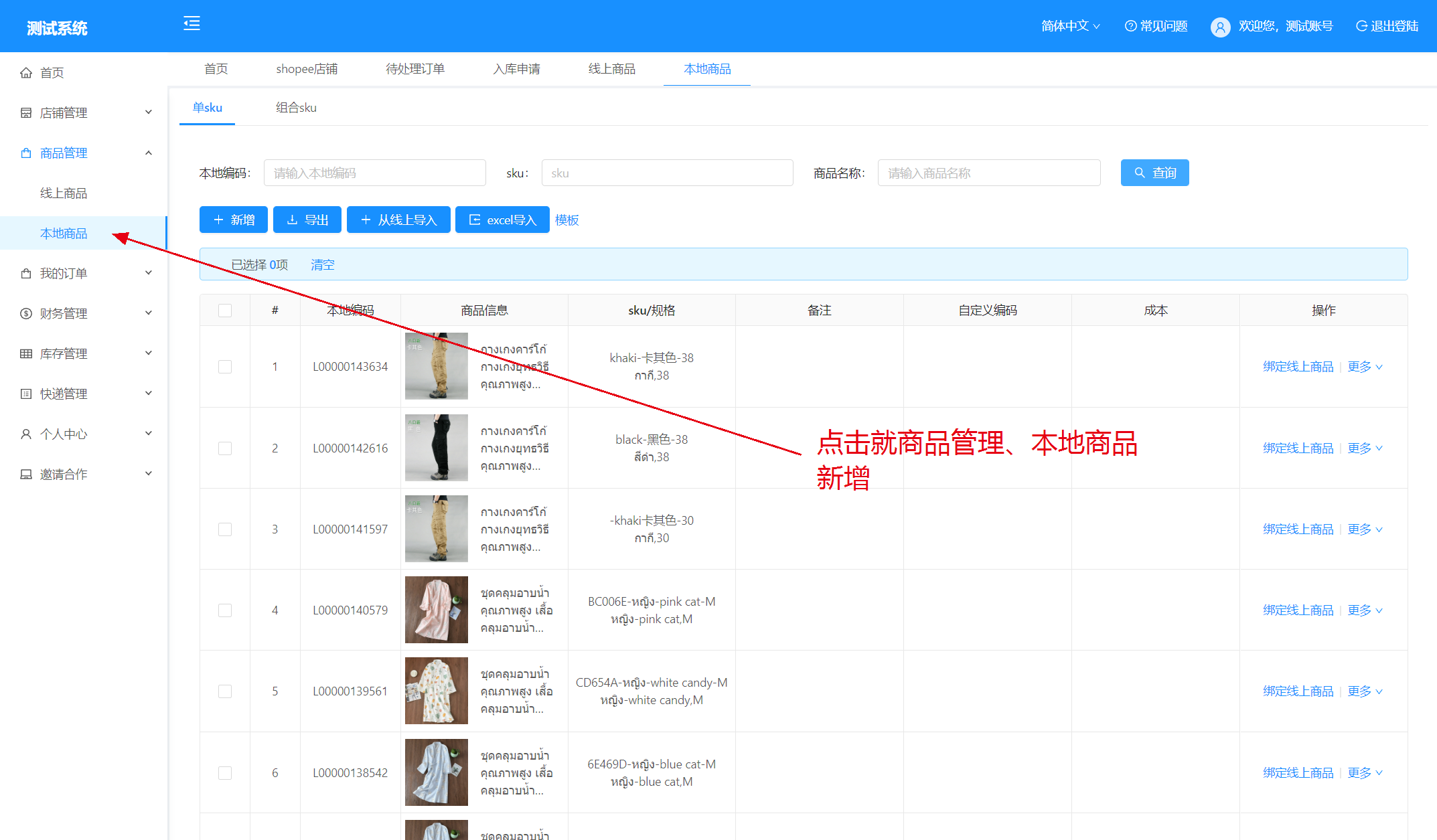Click the import icon on excel导入
This screenshot has width=1437, height=840.
click(x=475, y=220)
